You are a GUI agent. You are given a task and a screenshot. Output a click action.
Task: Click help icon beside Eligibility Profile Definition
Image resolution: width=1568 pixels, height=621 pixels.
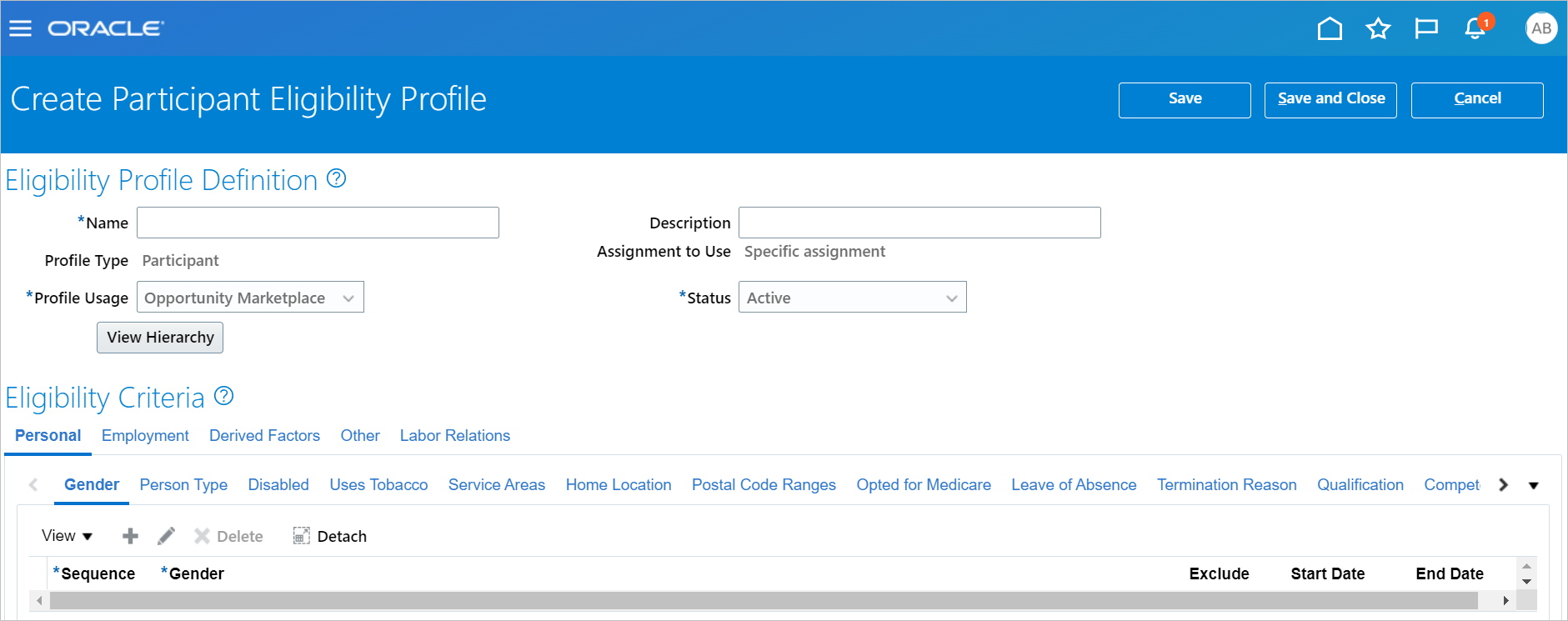pos(337,178)
